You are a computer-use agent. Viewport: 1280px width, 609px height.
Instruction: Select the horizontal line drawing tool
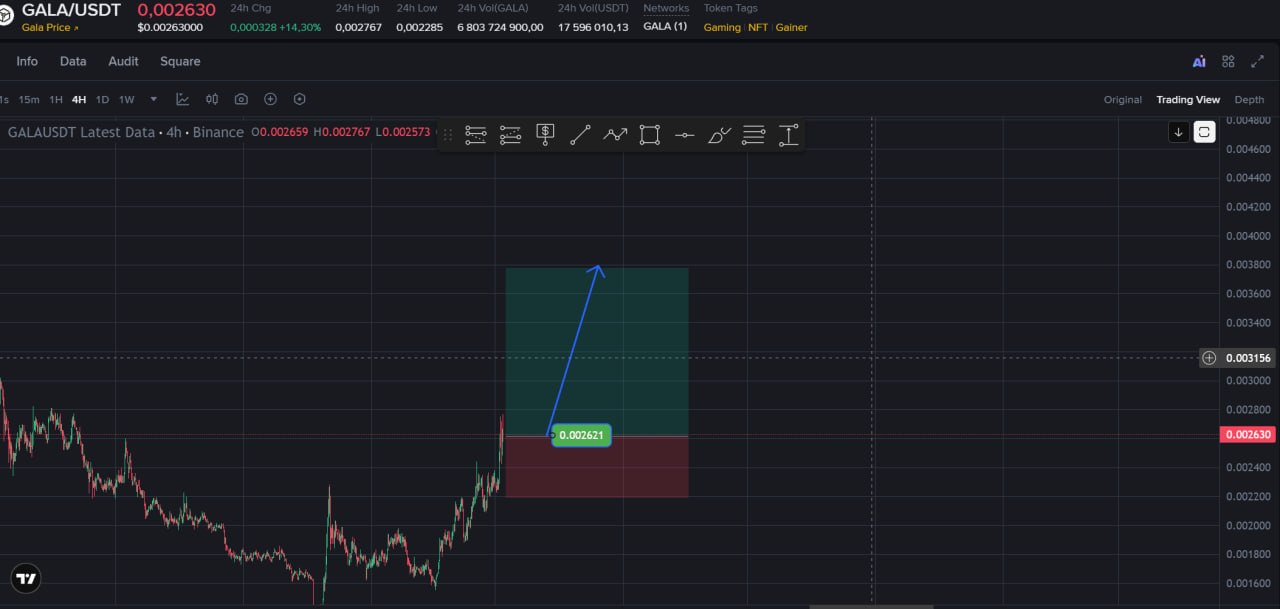pyautogui.click(x=684, y=135)
